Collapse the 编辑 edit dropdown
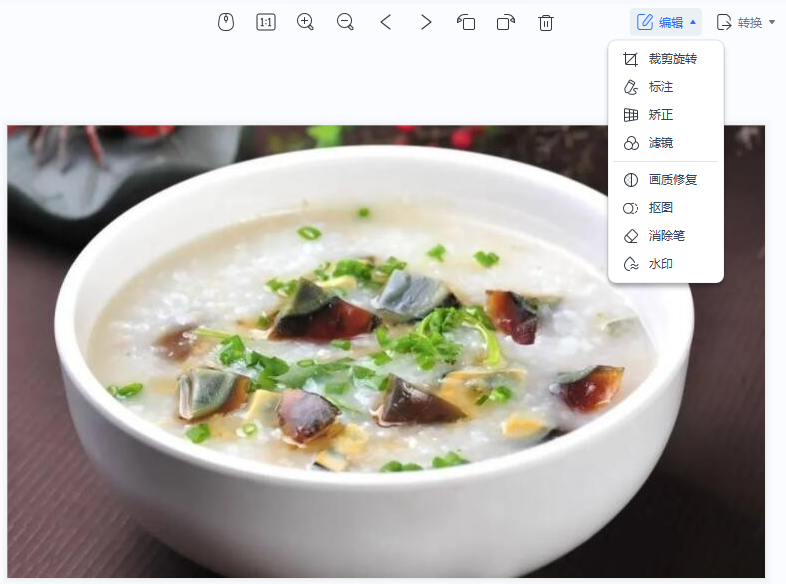 666,22
